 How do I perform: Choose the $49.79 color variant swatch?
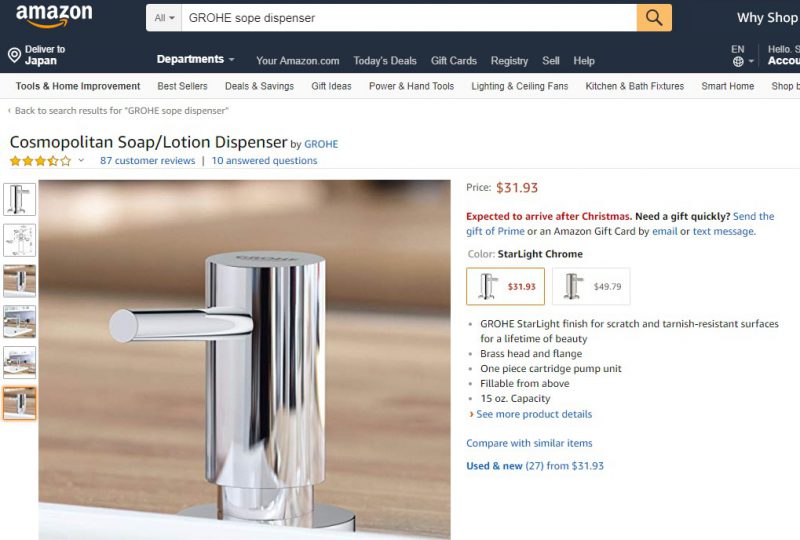point(591,286)
